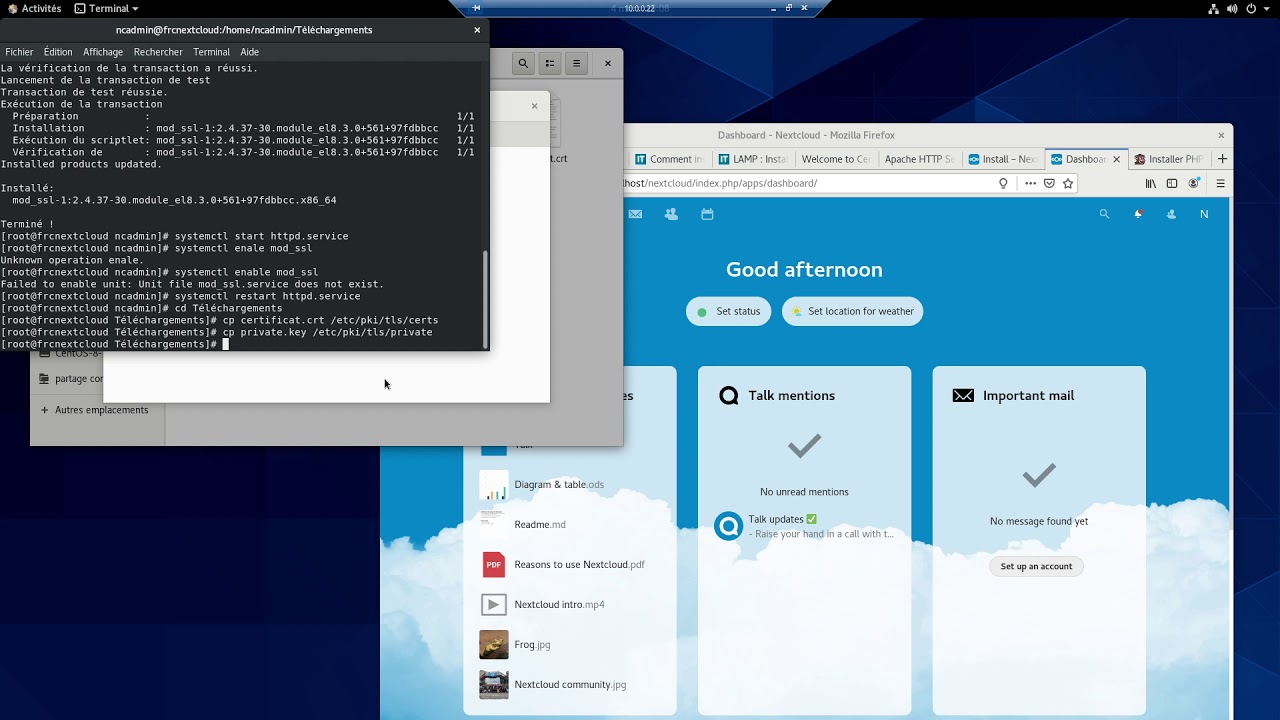1280x720 pixels.
Task: Switch to the 'Install – Nex' Firefox tab
Action: click(1002, 159)
